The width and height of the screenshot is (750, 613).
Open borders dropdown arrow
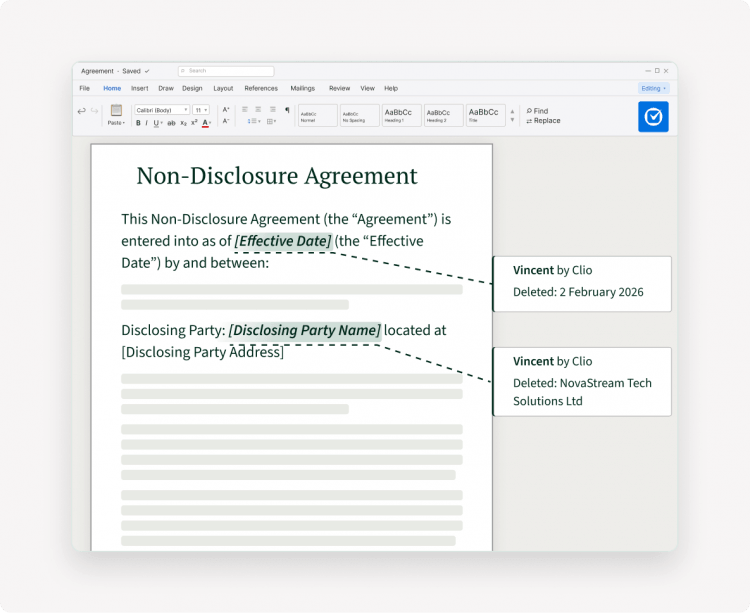click(275, 121)
